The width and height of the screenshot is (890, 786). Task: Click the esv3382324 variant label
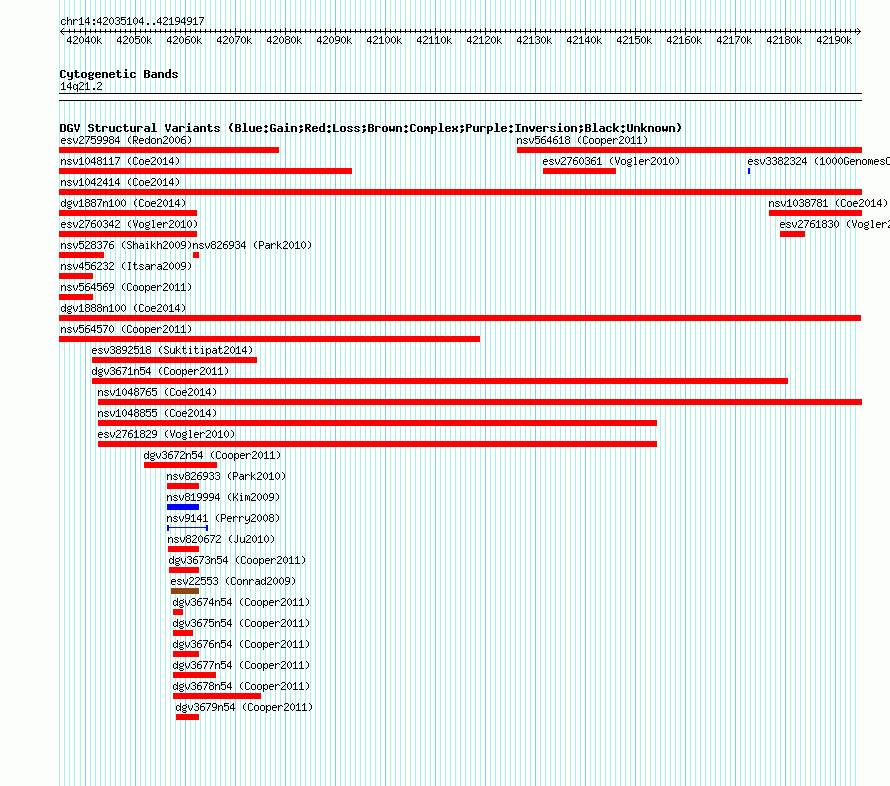pyautogui.click(x=818, y=161)
